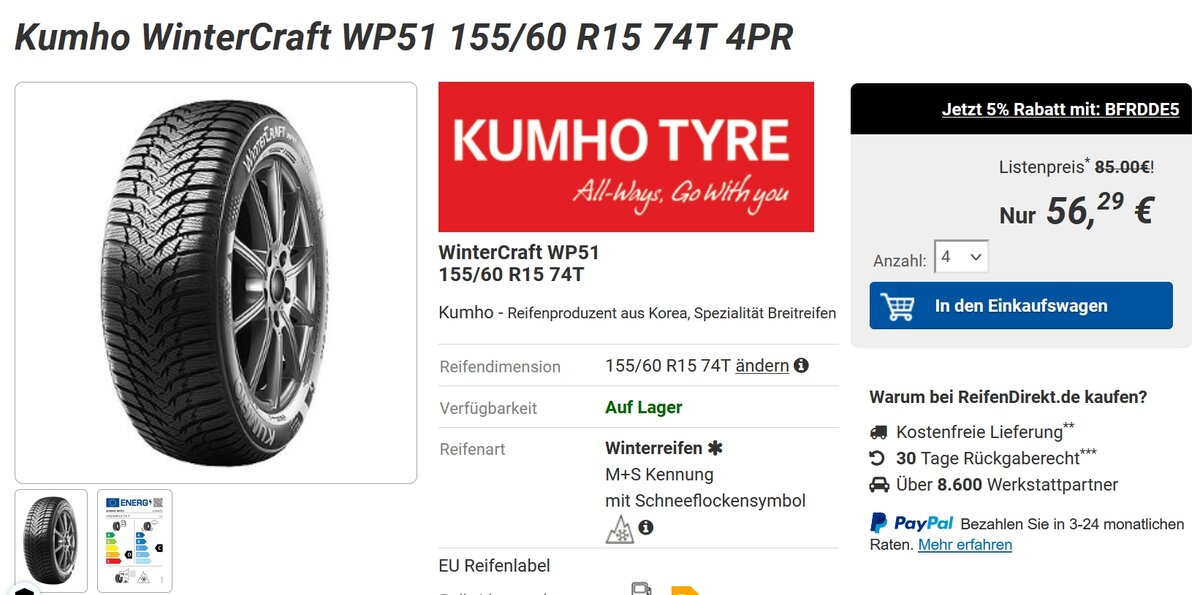The width and height of the screenshot is (1200, 595).
Task: Click info icon beside the snowflake symbol
Action: (x=646, y=527)
